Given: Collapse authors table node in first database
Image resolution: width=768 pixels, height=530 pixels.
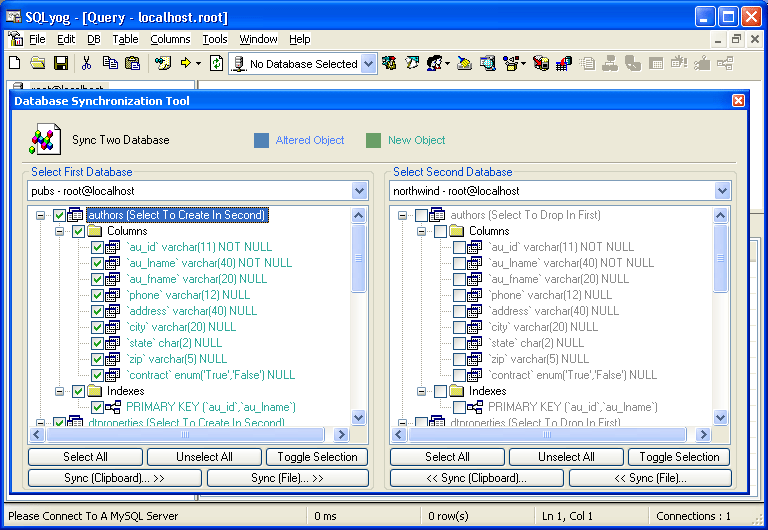Looking at the screenshot, I should tap(41, 215).
